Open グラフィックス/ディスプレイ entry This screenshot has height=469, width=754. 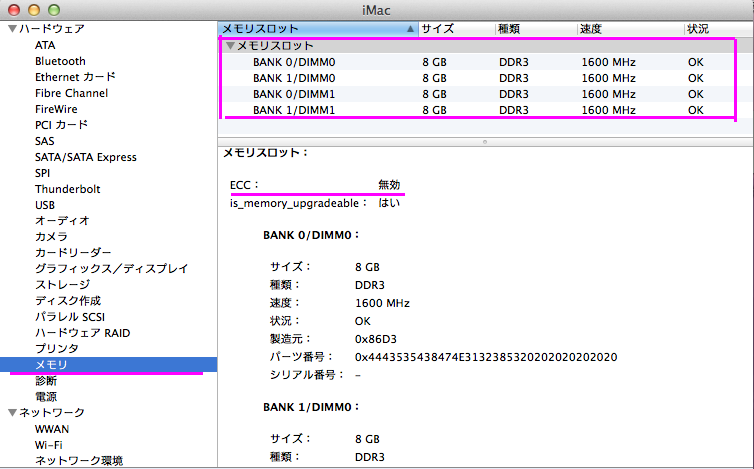point(111,269)
